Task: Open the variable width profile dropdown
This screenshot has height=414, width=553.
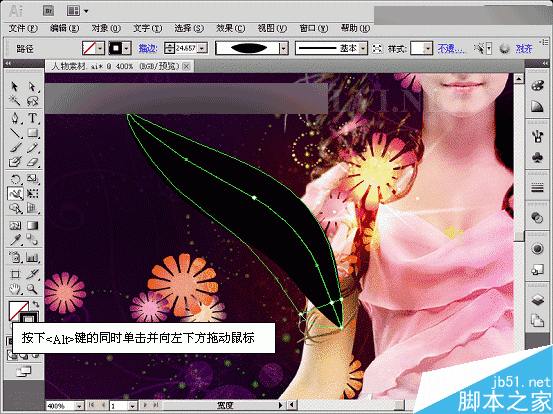Action: [x=284, y=49]
